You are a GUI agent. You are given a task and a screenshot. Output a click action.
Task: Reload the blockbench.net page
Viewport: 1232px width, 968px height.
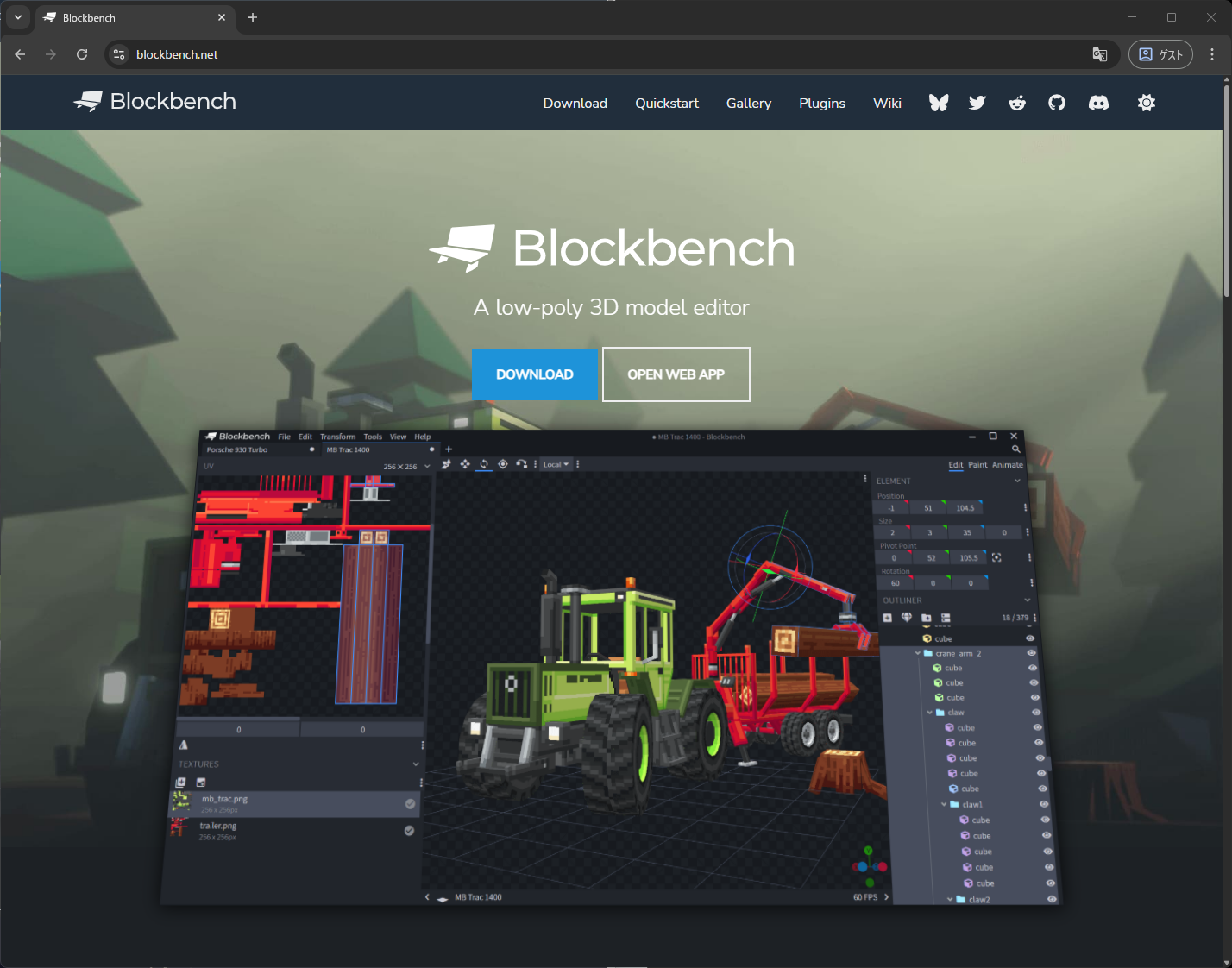coord(82,54)
